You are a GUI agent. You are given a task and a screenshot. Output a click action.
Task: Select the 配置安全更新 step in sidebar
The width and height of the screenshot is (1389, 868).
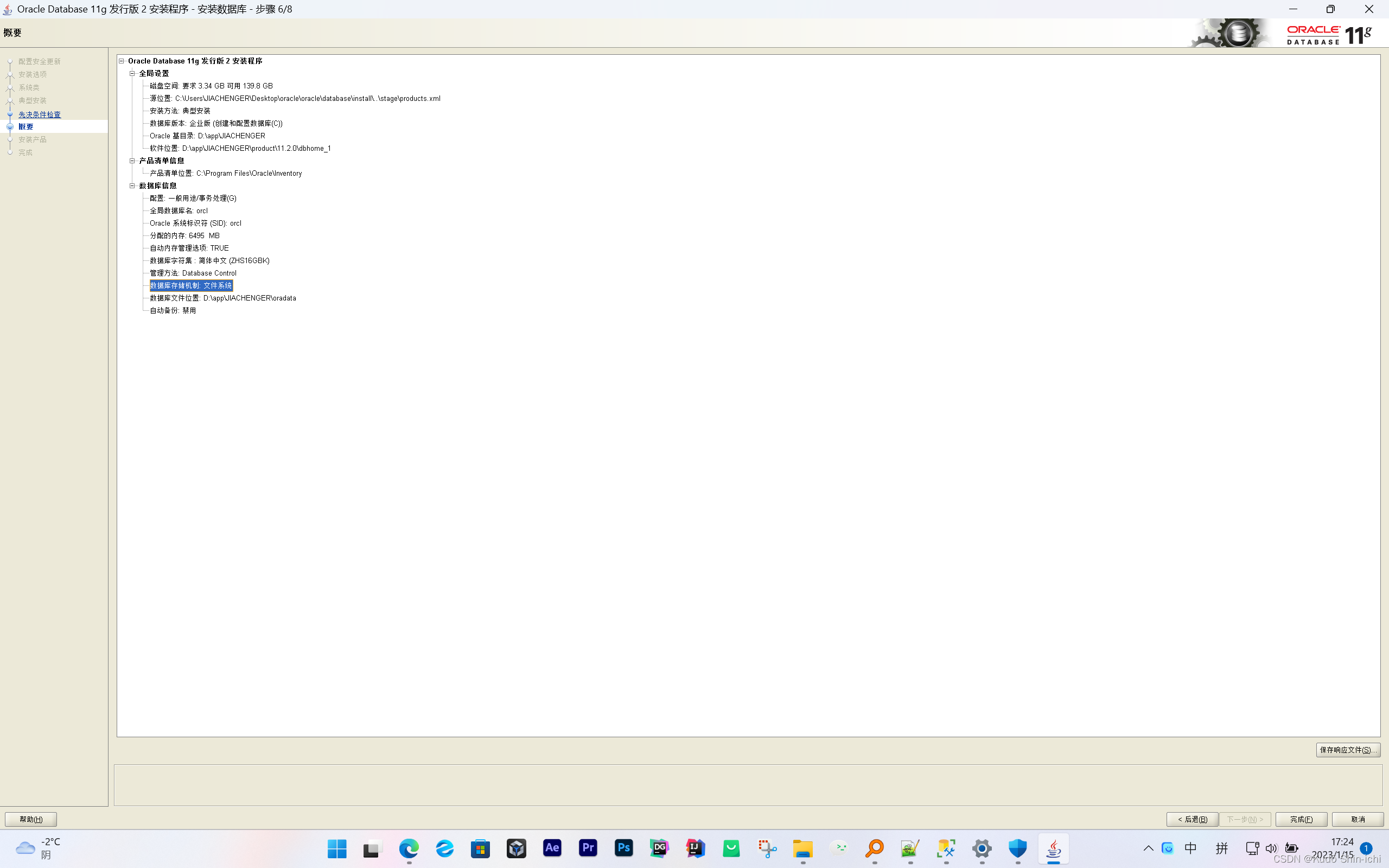click(40, 61)
